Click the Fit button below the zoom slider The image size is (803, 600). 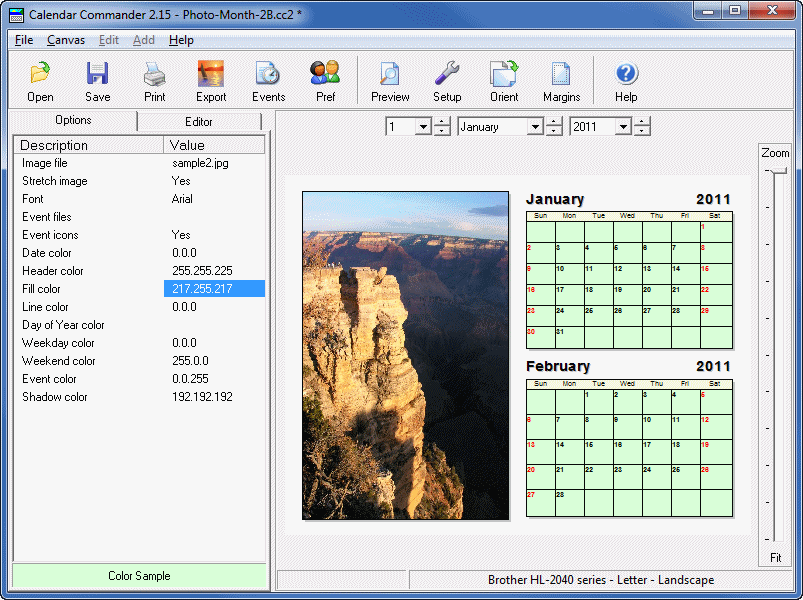coord(775,559)
